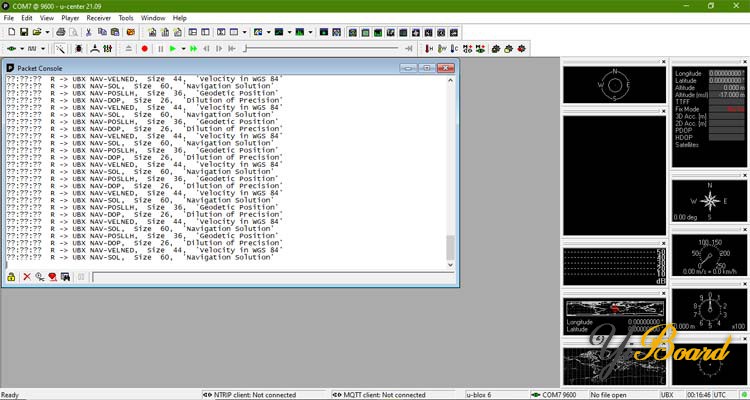Click the red Record button in player toolbar

pyautogui.click(x=145, y=48)
